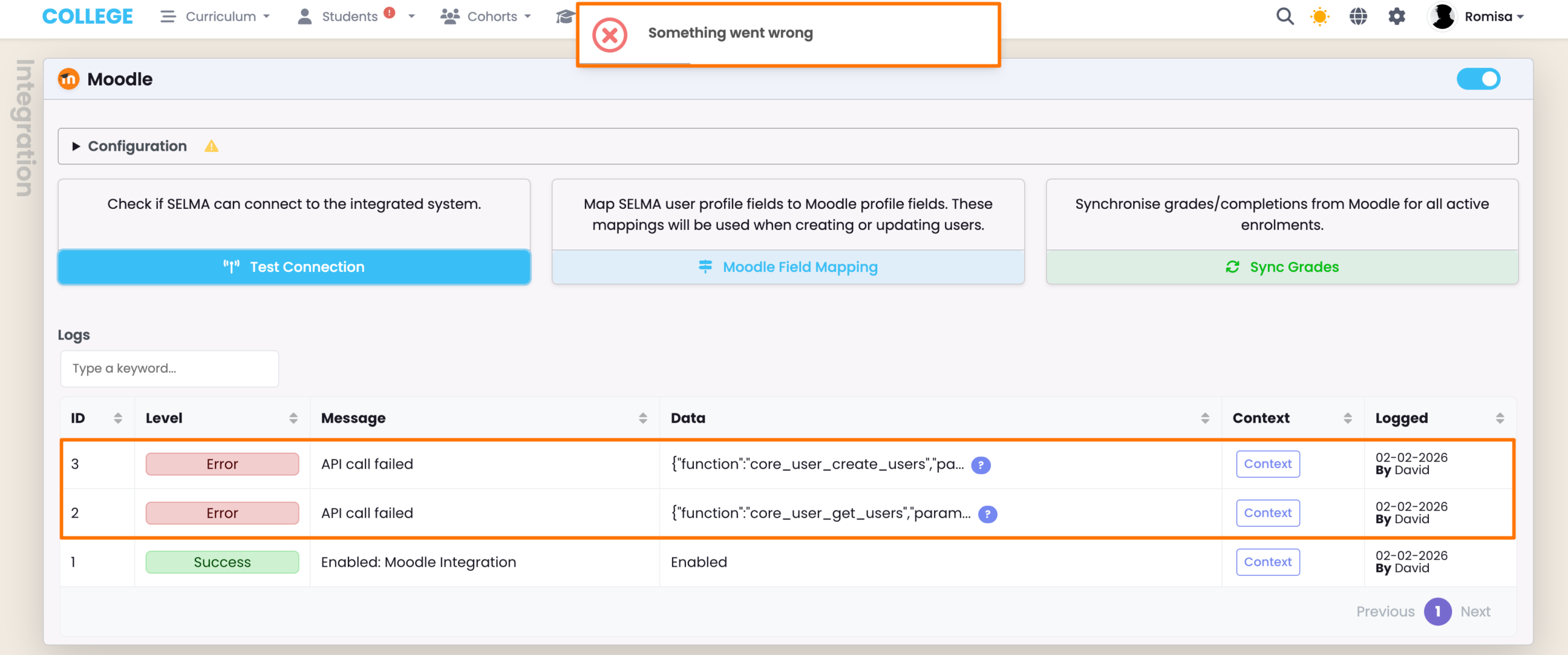Click the Sync Grades button
1568x655 pixels.
1282,267
